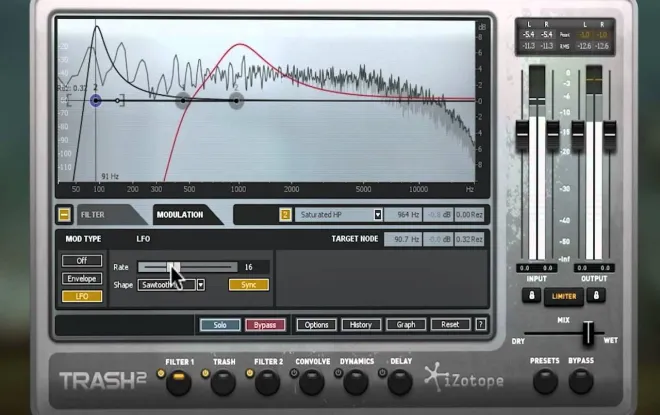Select the Delay module knob
Viewport: 660px width, 415px height.
click(400, 383)
